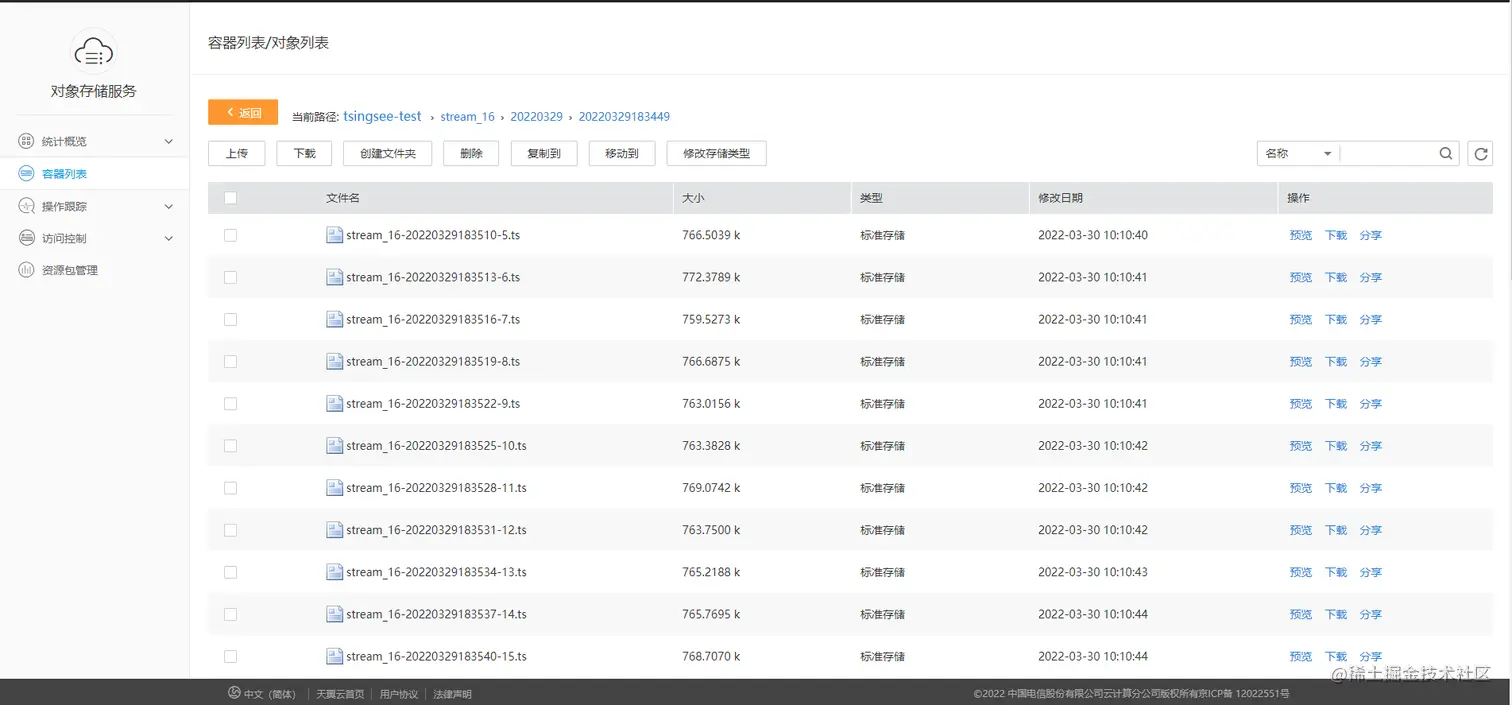Click the 复制到 button
Screen dimensions: 1512x705
tap(544, 153)
